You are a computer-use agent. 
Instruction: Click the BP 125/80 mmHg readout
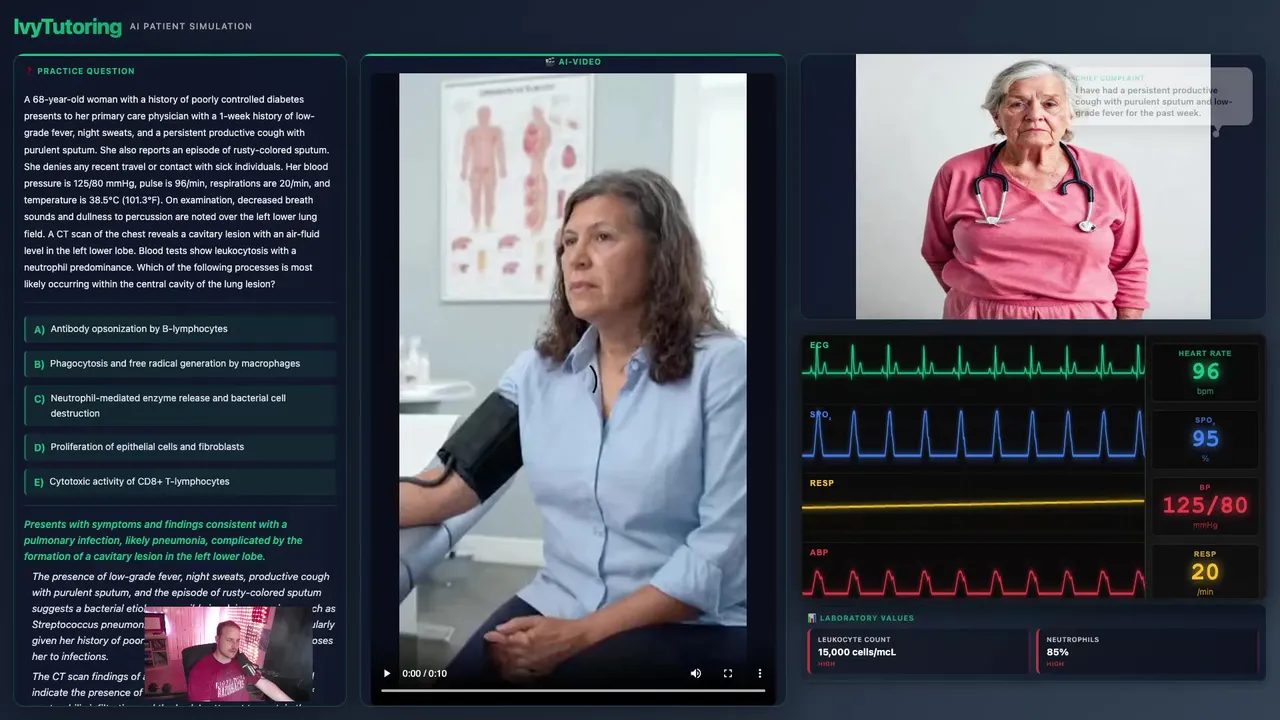[x=1205, y=505]
